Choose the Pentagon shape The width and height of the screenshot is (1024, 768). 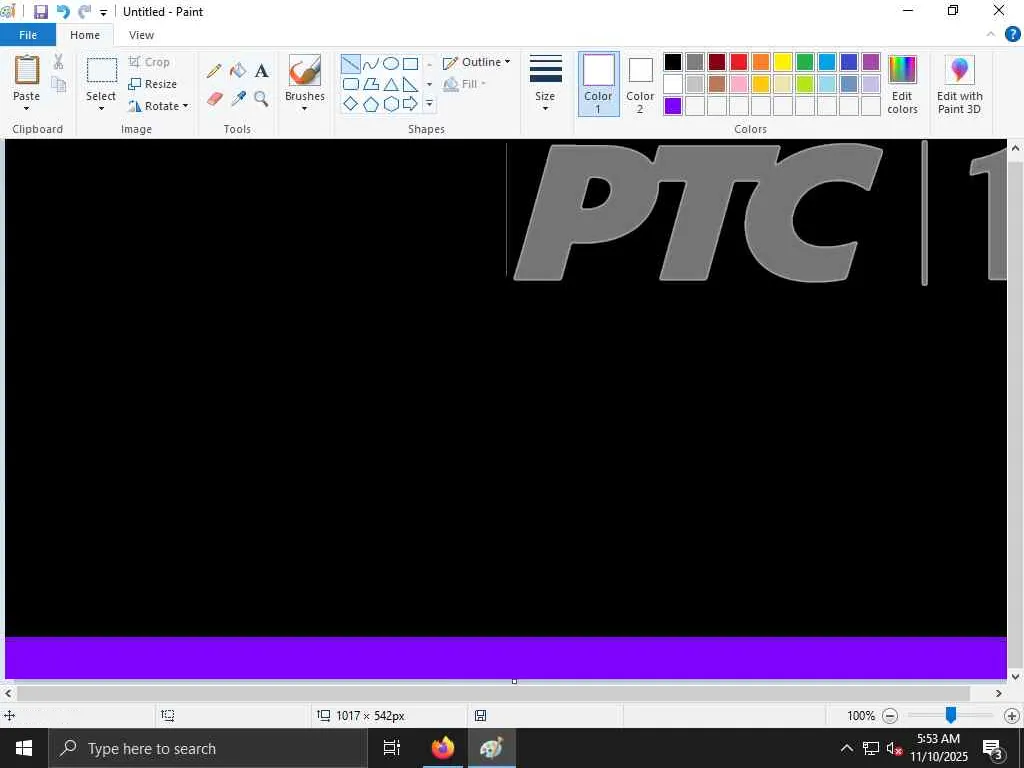click(x=371, y=104)
